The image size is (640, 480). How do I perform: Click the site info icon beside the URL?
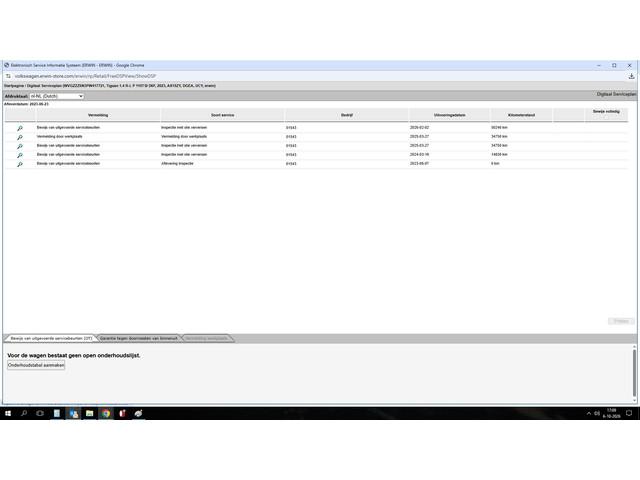click(8, 76)
